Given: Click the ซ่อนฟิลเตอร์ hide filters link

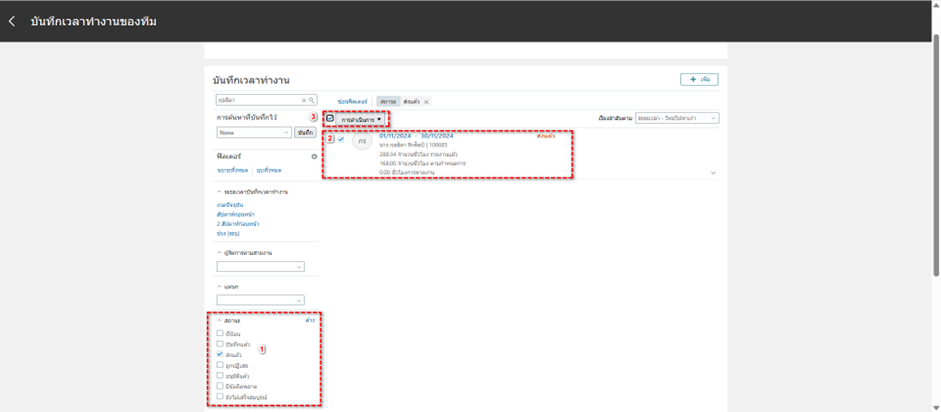Looking at the screenshot, I should (352, 102).
